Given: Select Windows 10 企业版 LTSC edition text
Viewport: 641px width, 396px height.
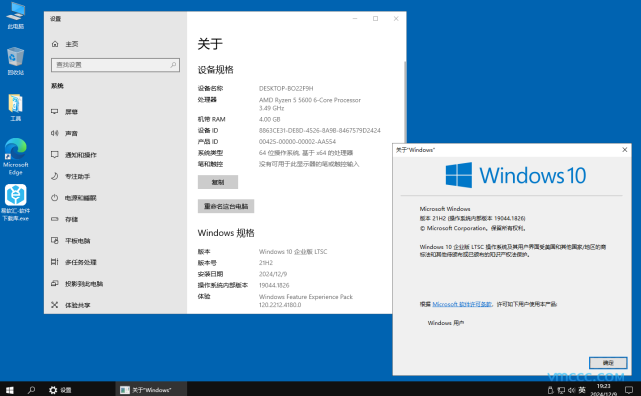Looking at the screenshot, I should (x=293, y=251).
